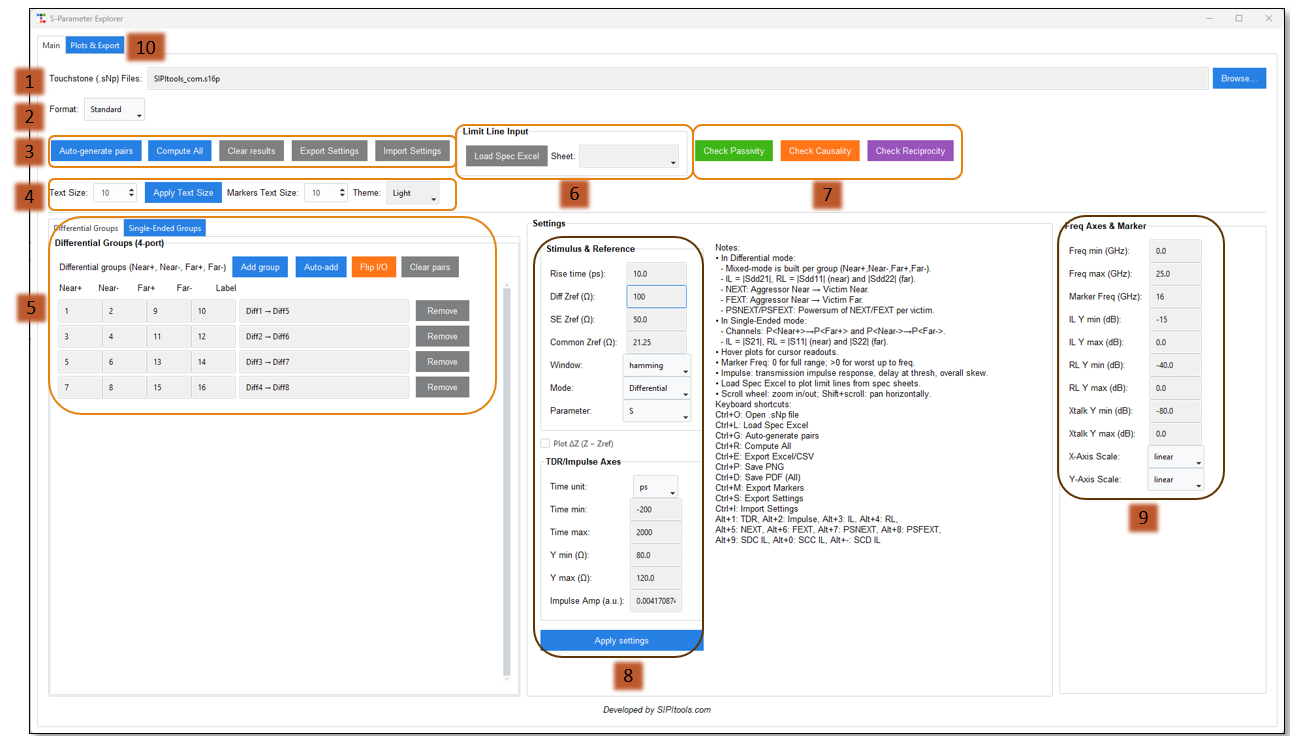Click the Flip I/O button
This screenshot has width=1290, height=736.
click(x=373, y=267)
